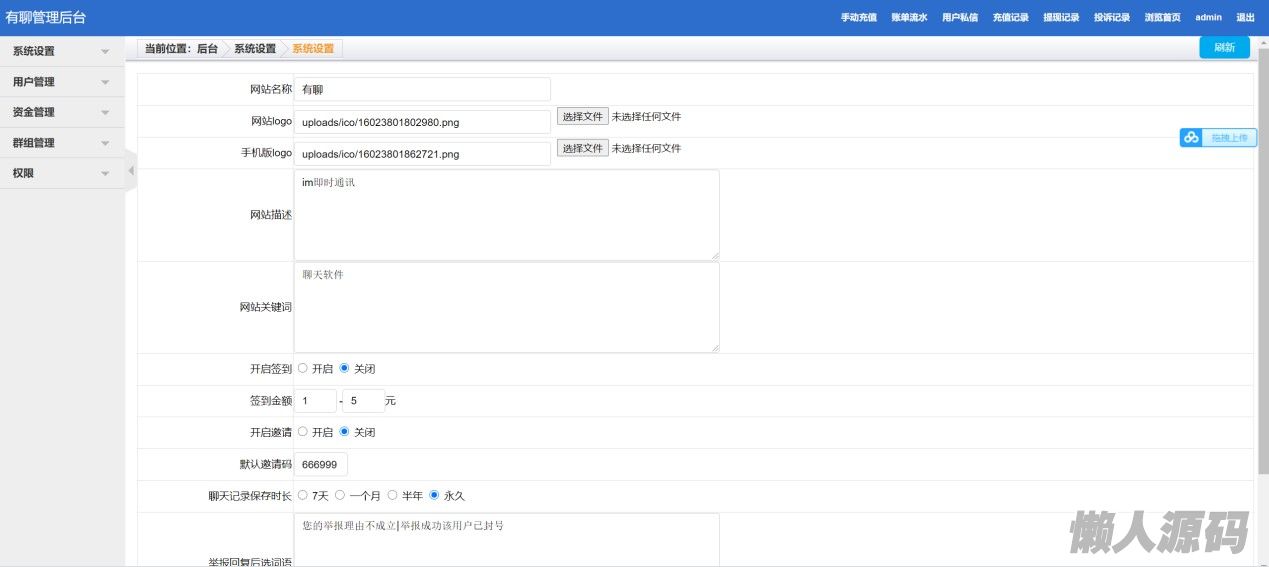Expand the 用户管理 sidebar menu
Image resolution: width=1269 pixels, height=567 pixels.
[62, 82]
